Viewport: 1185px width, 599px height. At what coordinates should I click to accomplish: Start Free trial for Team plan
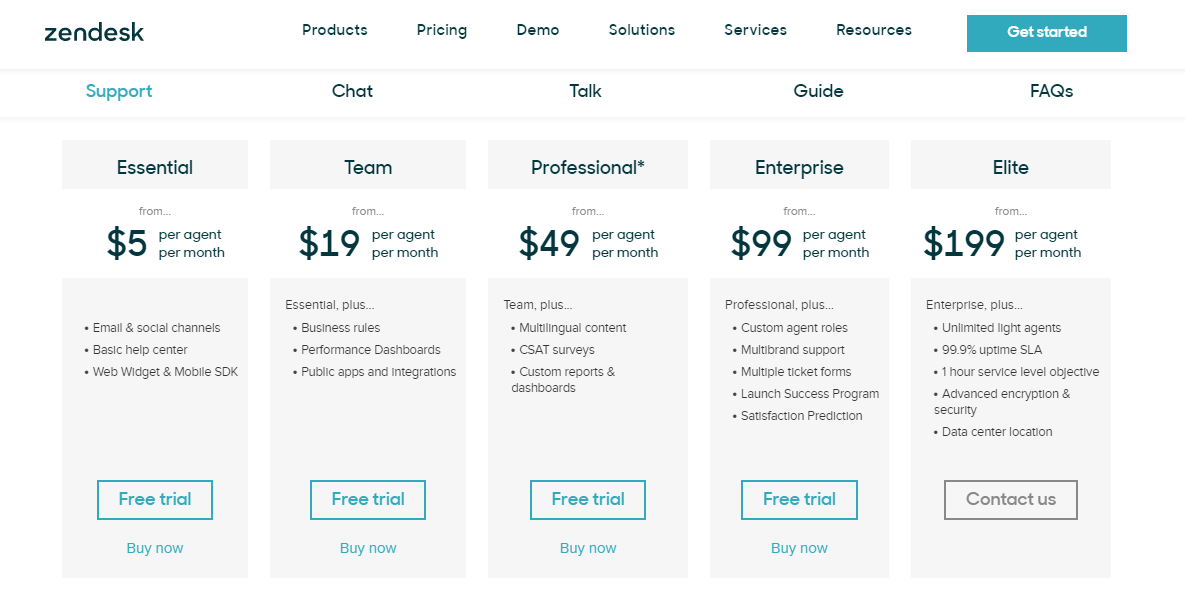[x=368, y=500]
